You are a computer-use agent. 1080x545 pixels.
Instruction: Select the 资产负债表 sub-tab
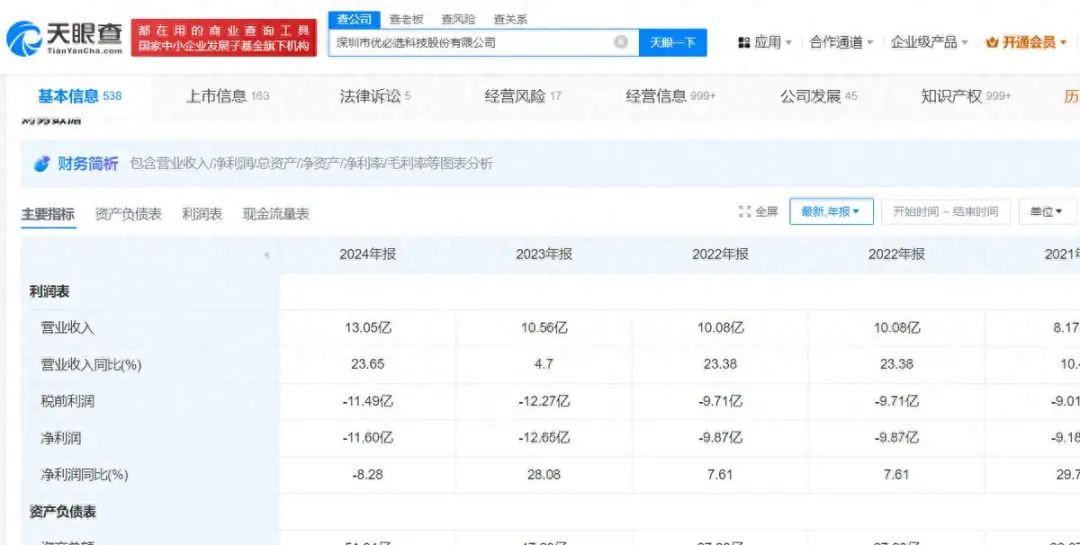tap(128, 214)
